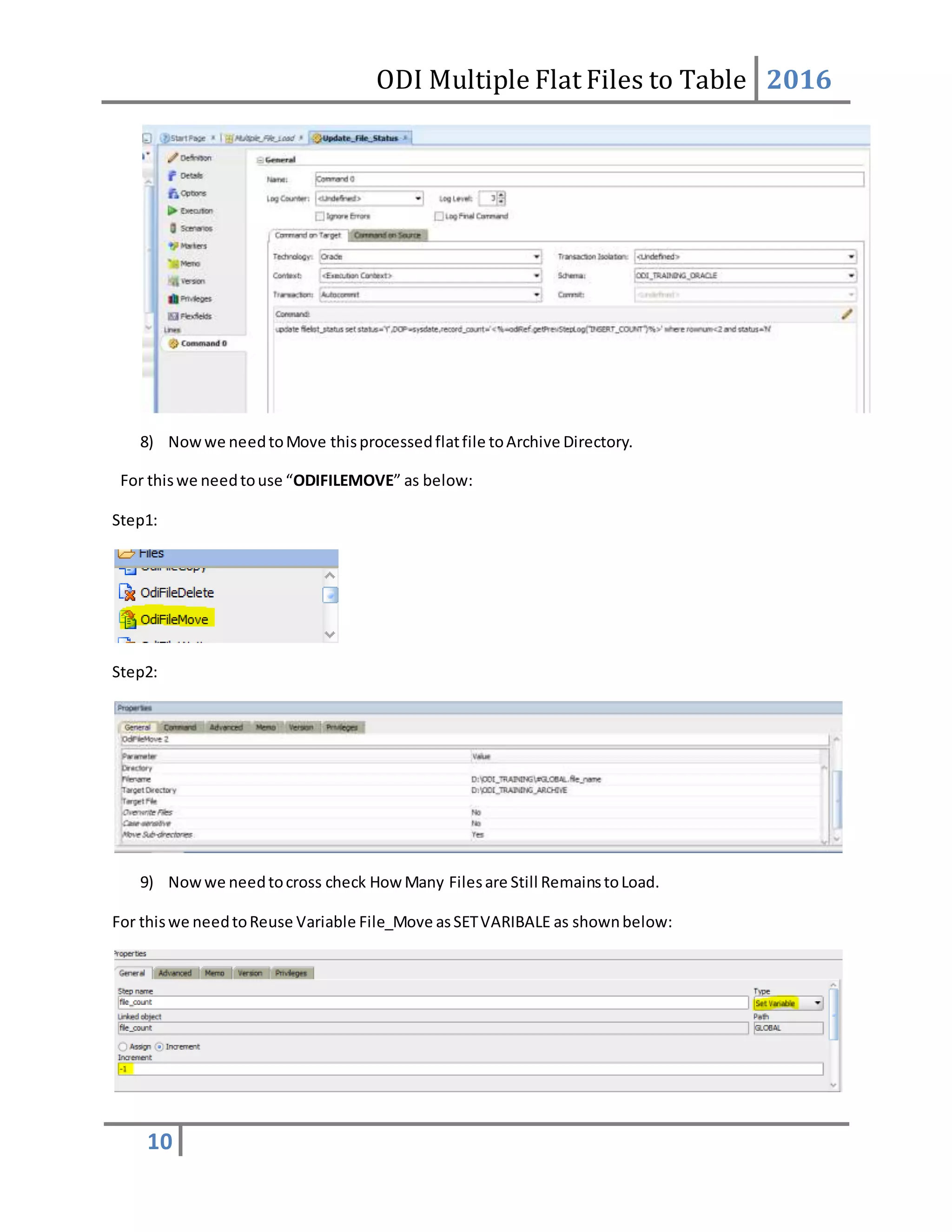
Task: Click the OdiFileDelete tool icon
Action: 127,592
